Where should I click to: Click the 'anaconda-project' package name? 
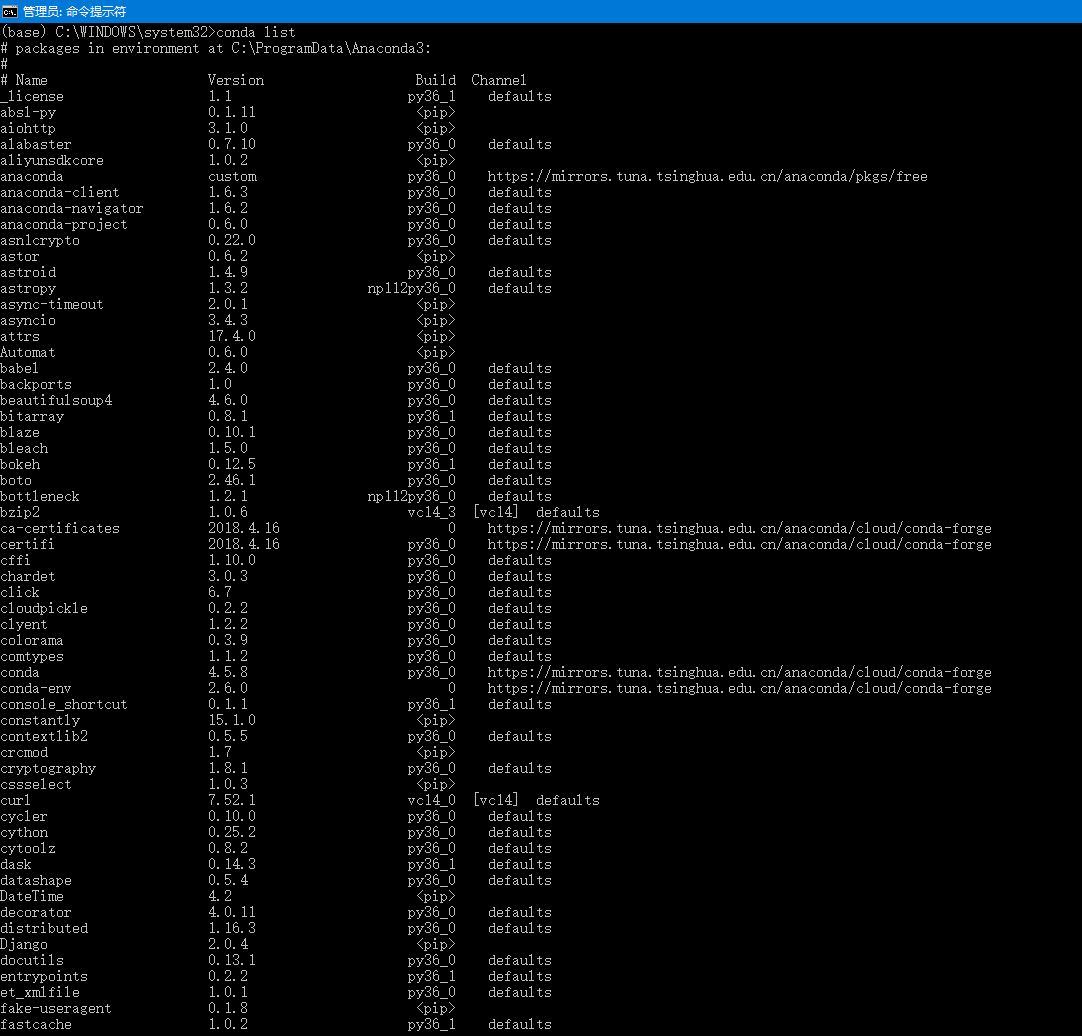click(x=64, y=224)
